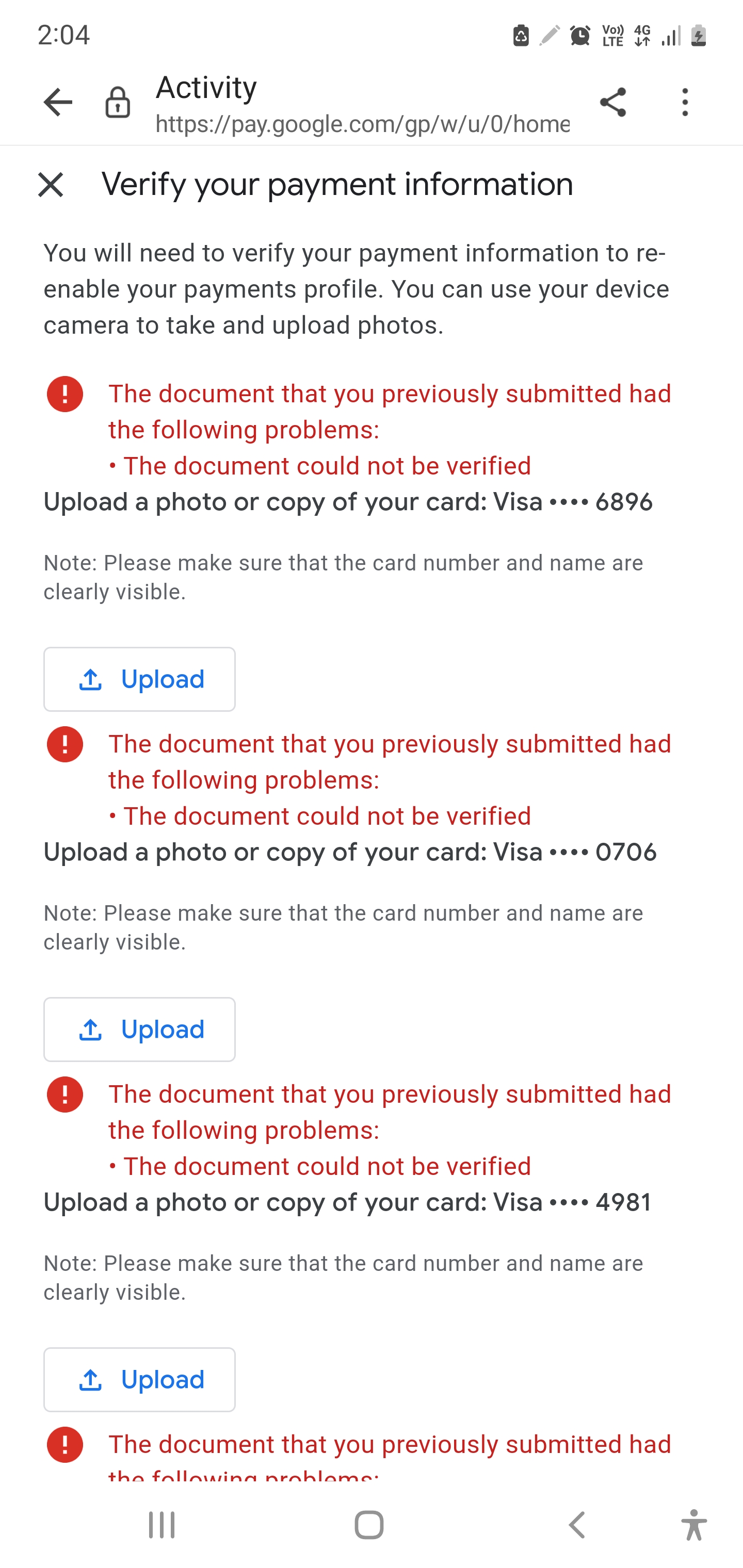Tap the accessibility shortcut in the navigation bar
Image resolution: width=743 pixels, height=1568 pixels.
694,1524
